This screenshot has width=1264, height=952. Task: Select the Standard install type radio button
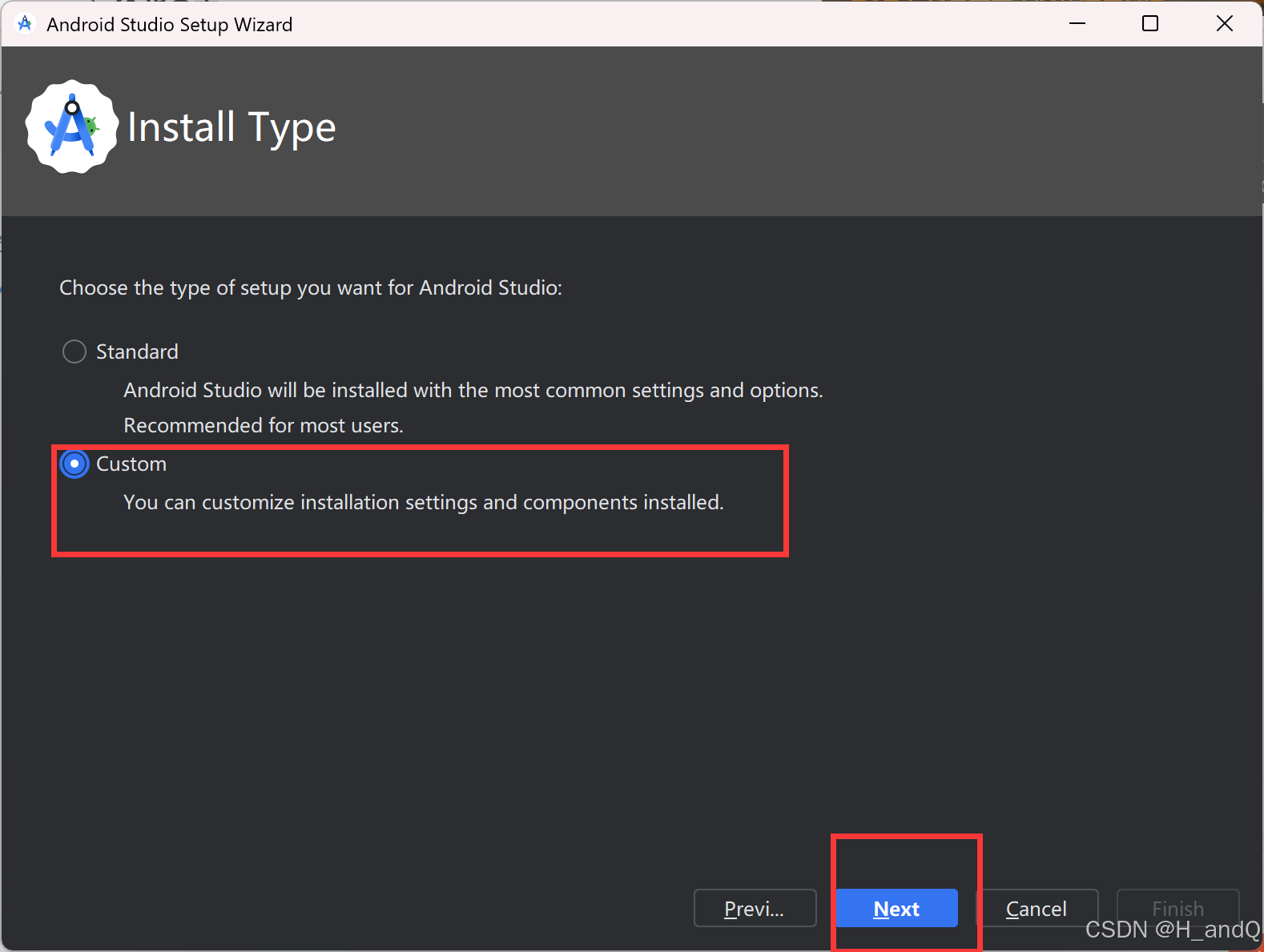pyautogui.click(x=74, y=351)
